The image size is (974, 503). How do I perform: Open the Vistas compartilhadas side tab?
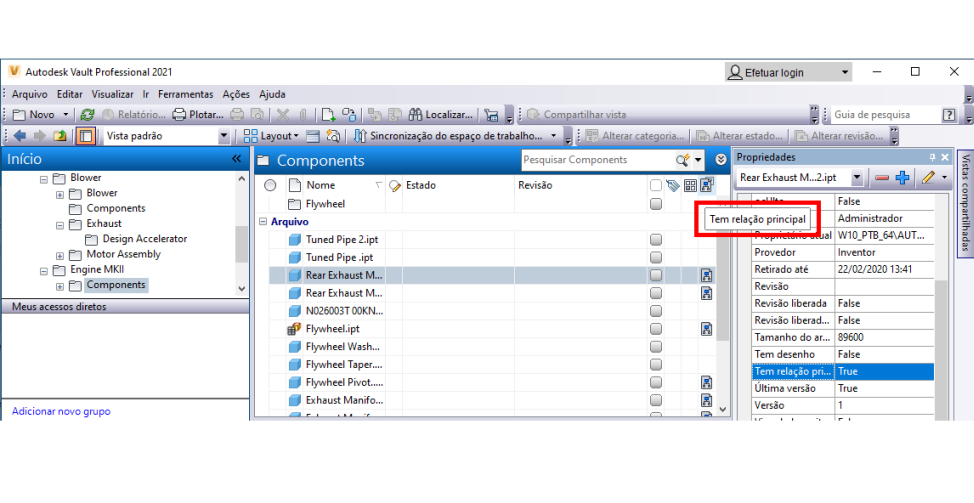[964, 204]
